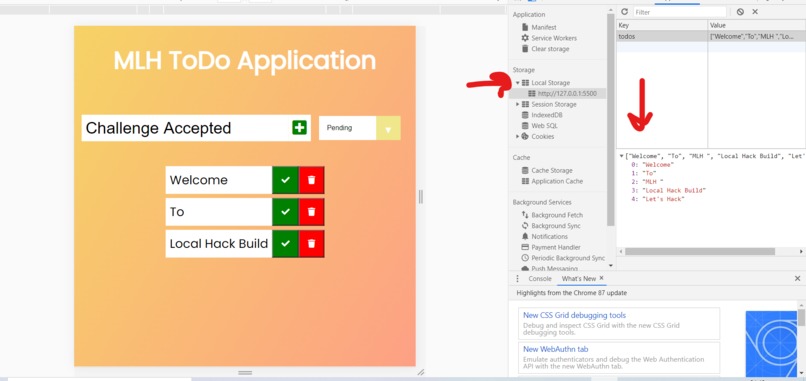
Task: Open New CSS Grid debugging tools link
Action: click(575, 315)
